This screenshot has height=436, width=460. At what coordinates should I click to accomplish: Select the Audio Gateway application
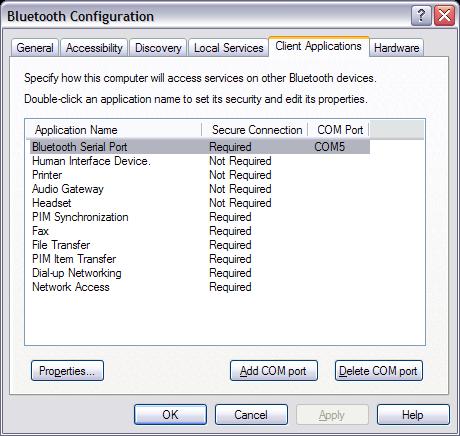tap(200, 189)
